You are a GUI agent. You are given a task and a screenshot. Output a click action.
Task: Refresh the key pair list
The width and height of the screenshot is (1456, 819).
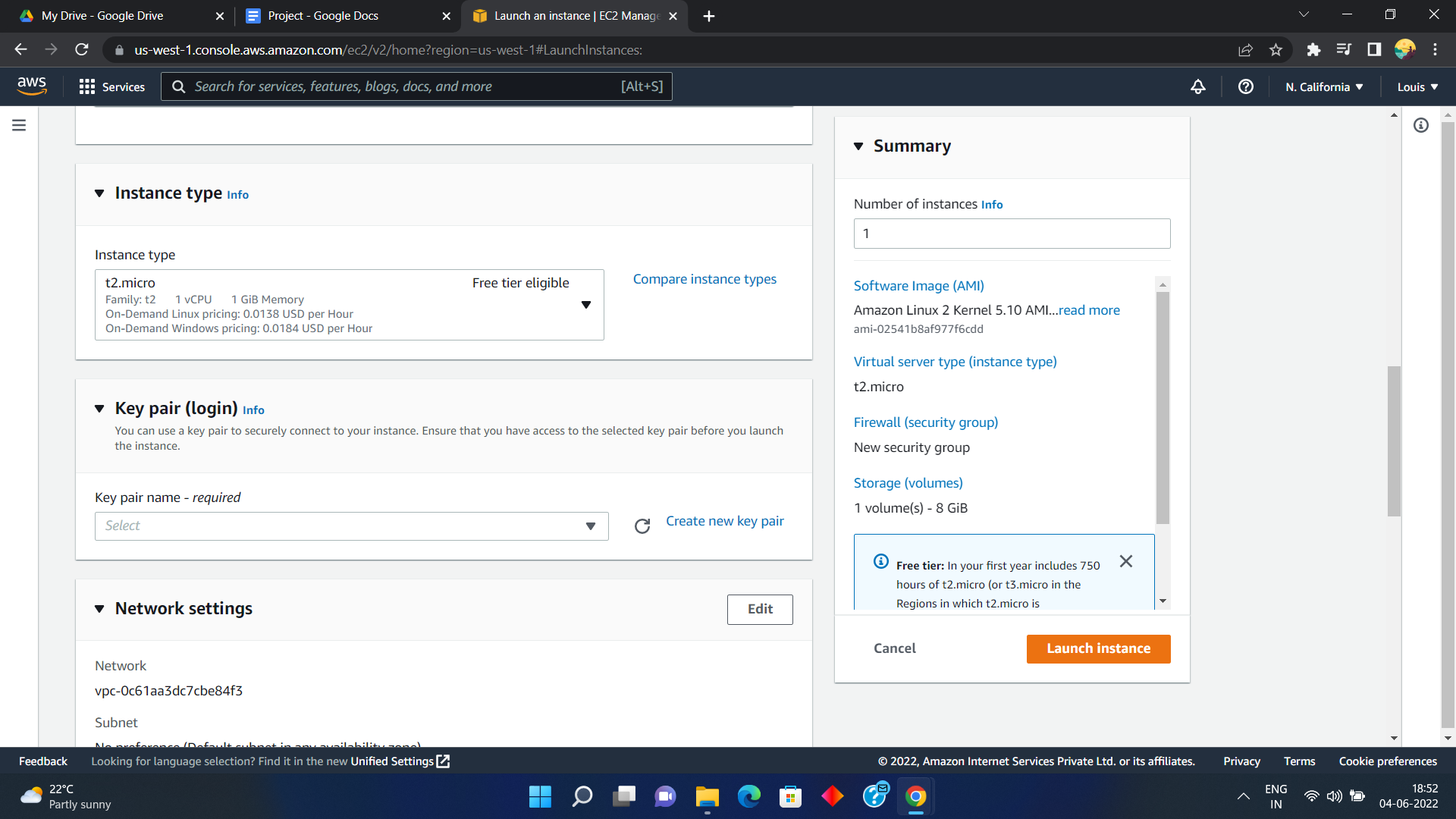[x=642, y=526]
